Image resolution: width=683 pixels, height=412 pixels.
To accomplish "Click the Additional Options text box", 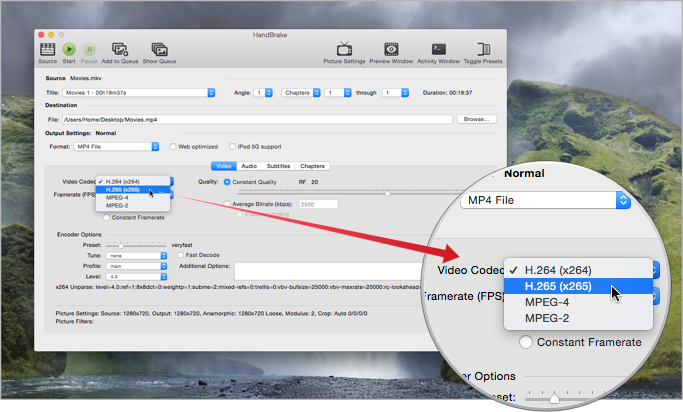I will (x=329, y=271).
